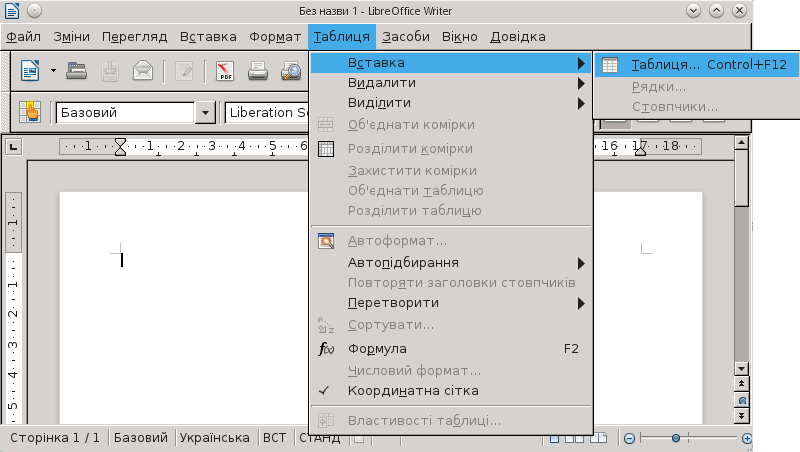Select book view layout icon

point(598,438)
